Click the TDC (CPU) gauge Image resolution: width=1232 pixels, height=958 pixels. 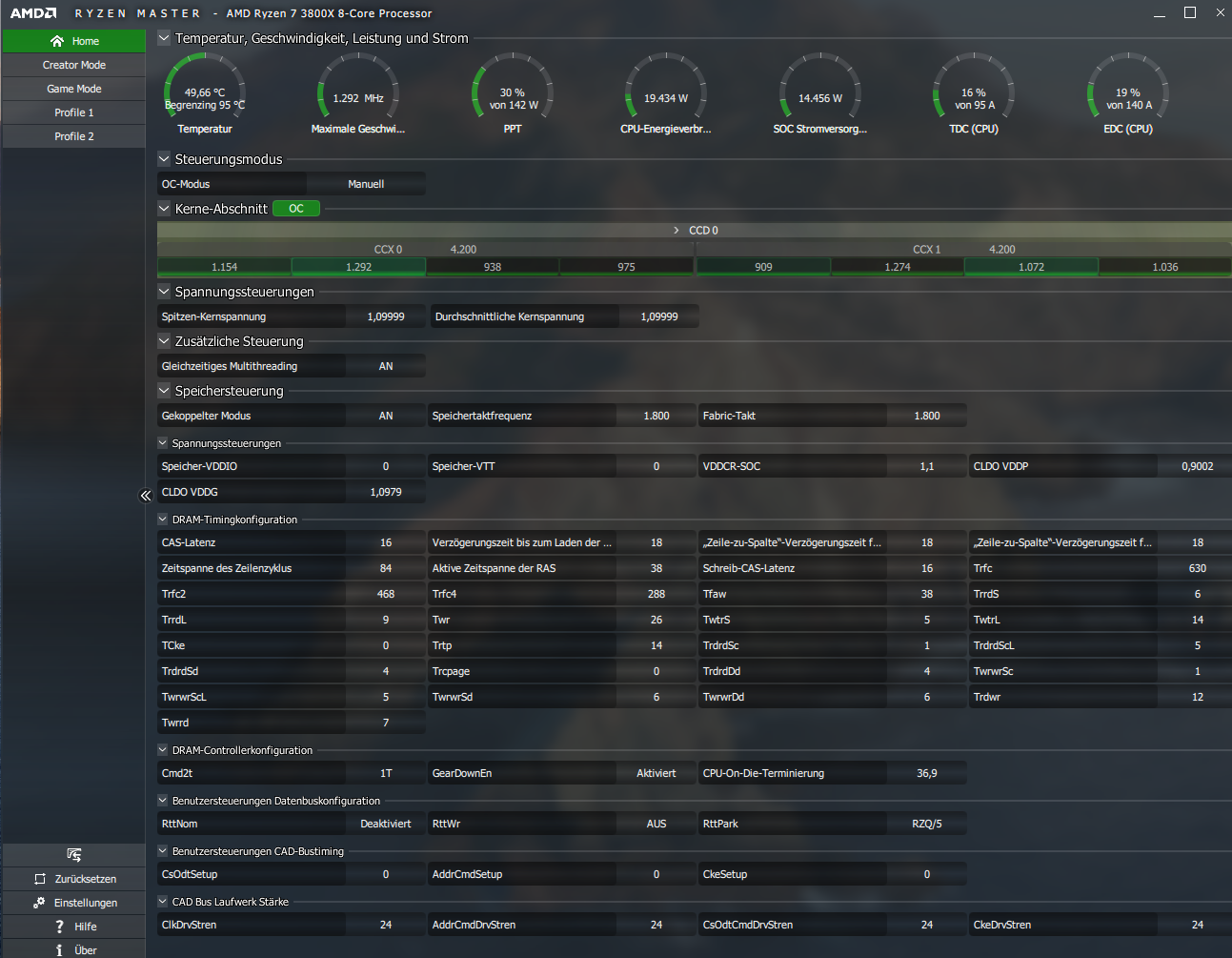point(974,93)
